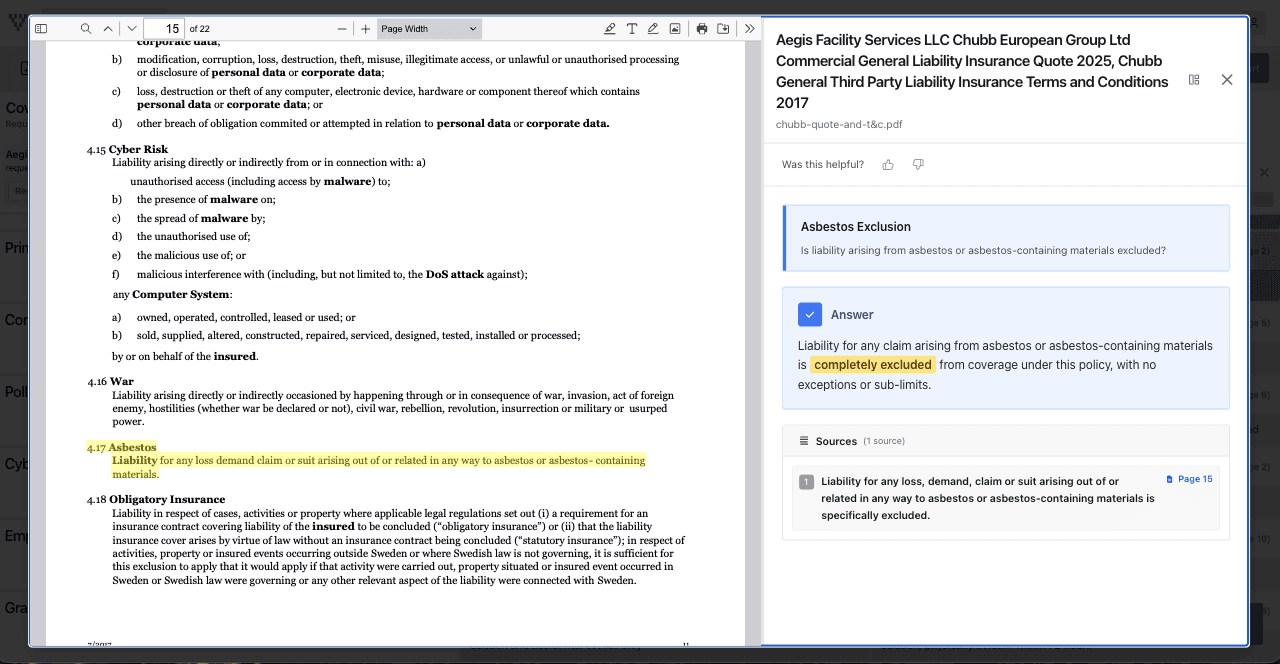Open the find-in-document search tool
This screenshot has height=664, width=1280.
86,29
